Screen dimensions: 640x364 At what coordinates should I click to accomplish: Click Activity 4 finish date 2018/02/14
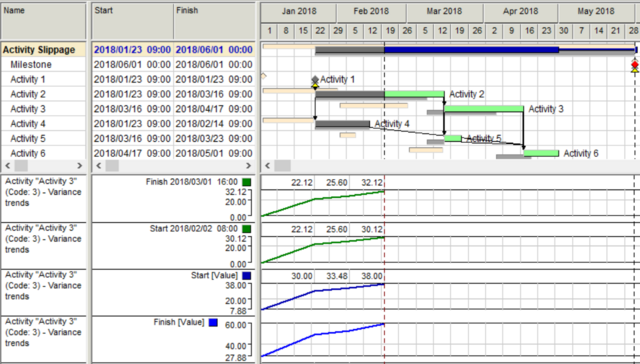214,124
